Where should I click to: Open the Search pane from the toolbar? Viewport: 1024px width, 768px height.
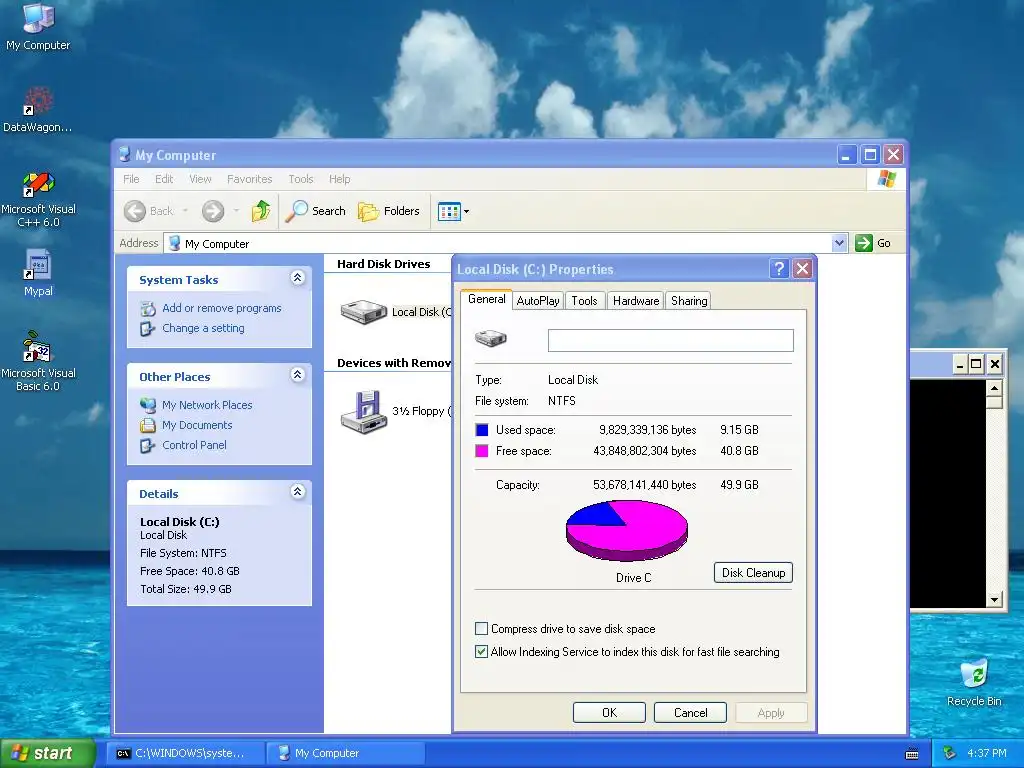coord(315,211)
